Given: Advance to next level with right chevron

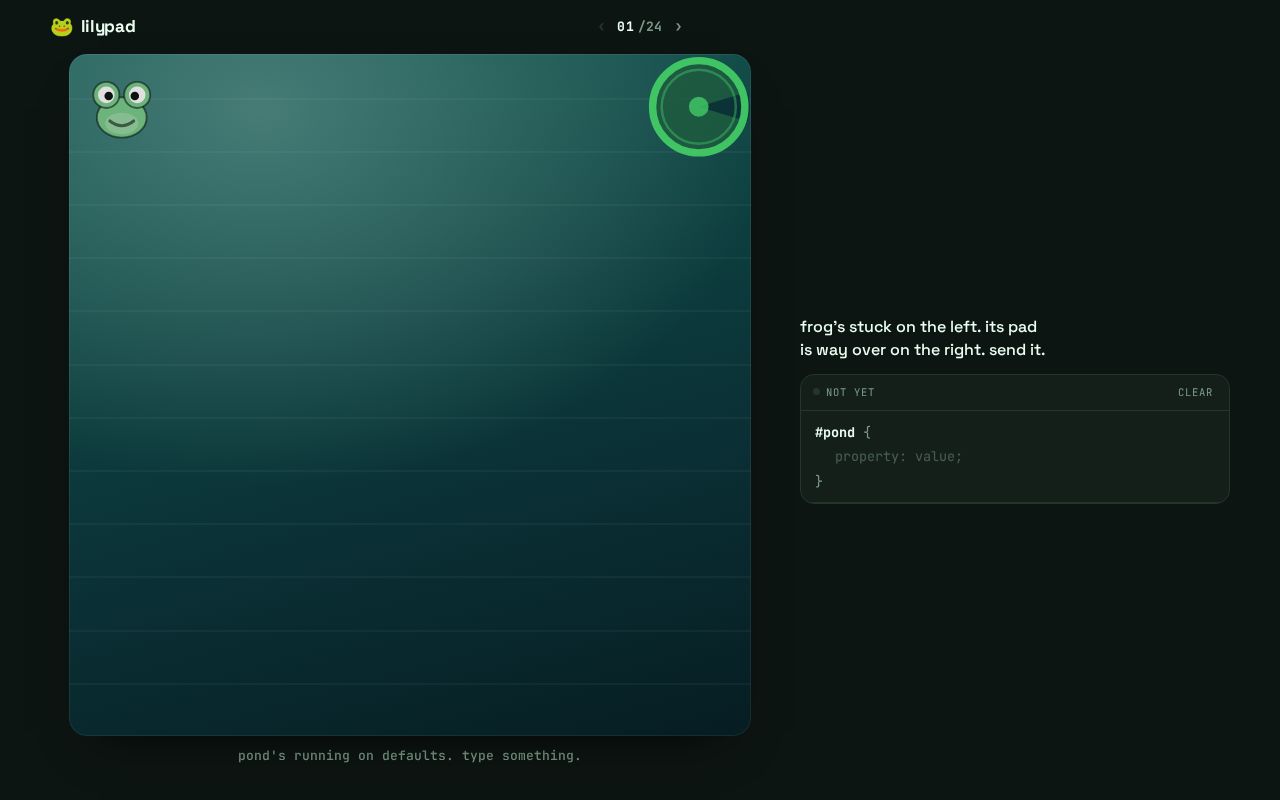Looking at the screenshot, I should click(679, 27).
